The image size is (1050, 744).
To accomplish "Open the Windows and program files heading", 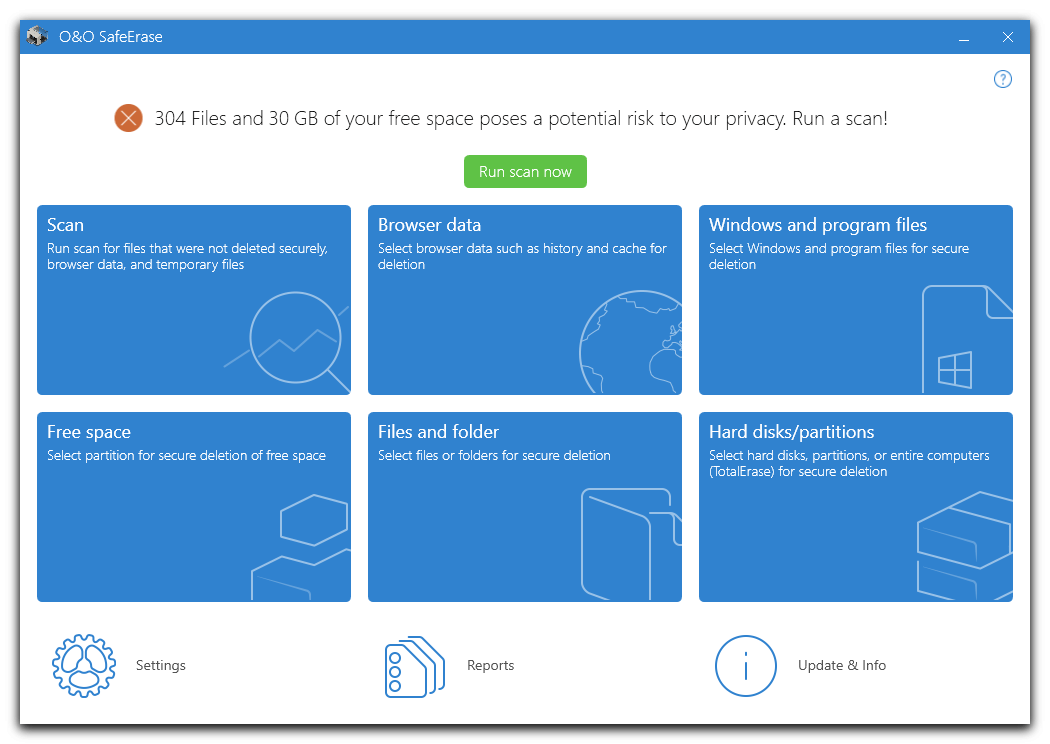I will 817,225.
